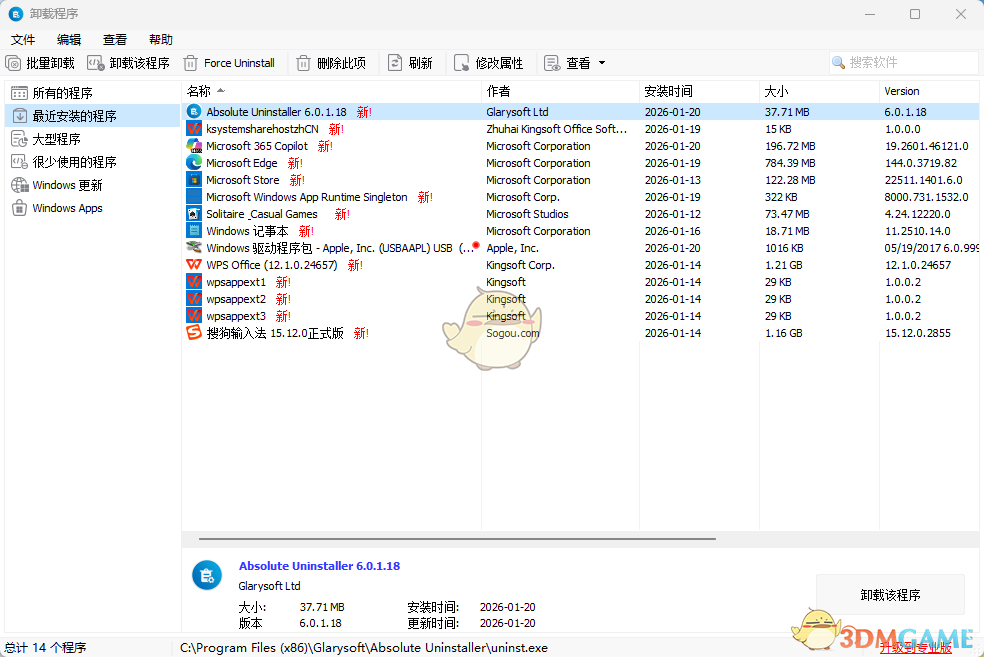
Task: Click the sort arrow on 名称 column
Action: (x=222, y=90)
